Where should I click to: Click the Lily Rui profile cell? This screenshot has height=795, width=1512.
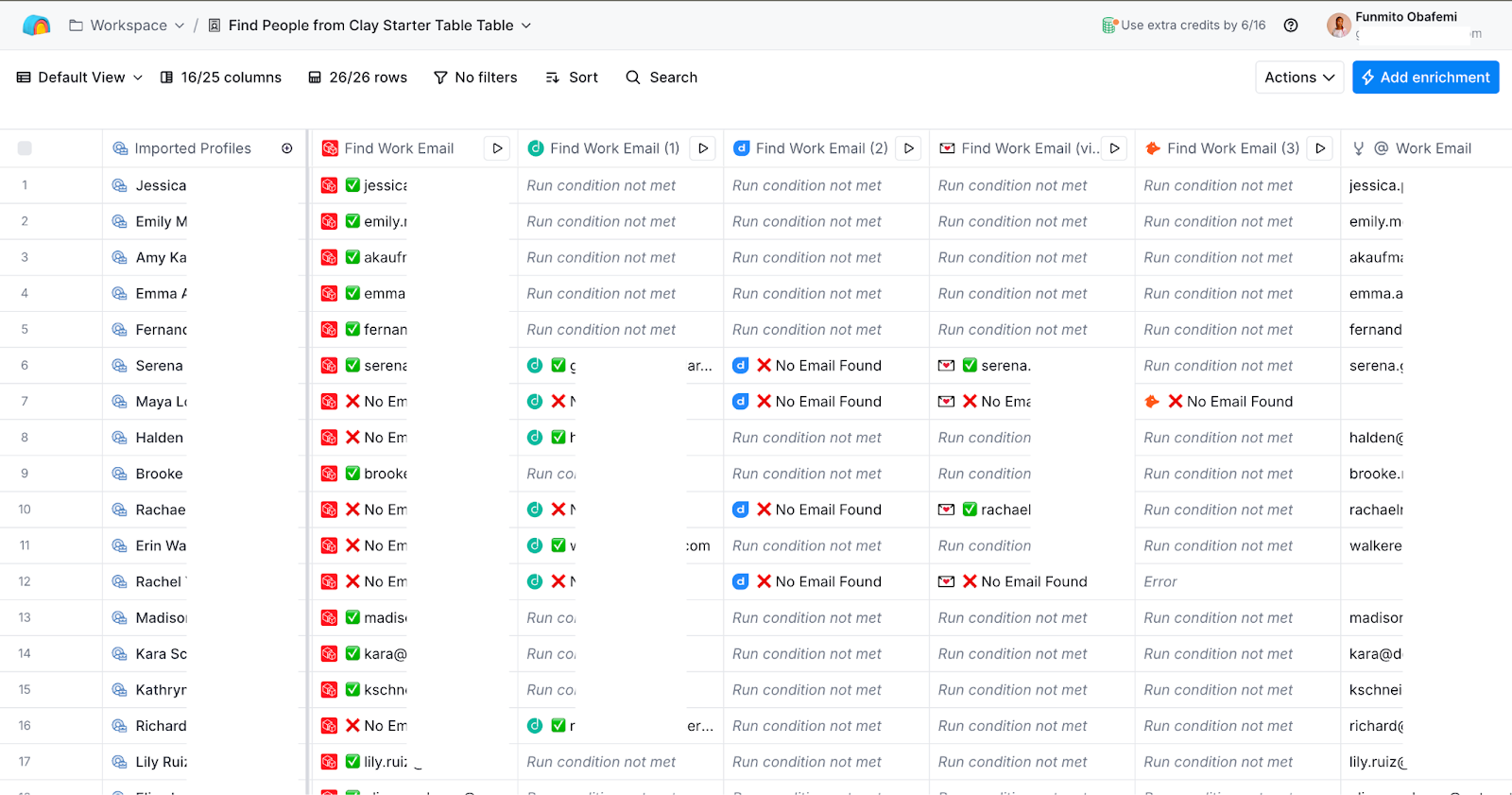204,762
